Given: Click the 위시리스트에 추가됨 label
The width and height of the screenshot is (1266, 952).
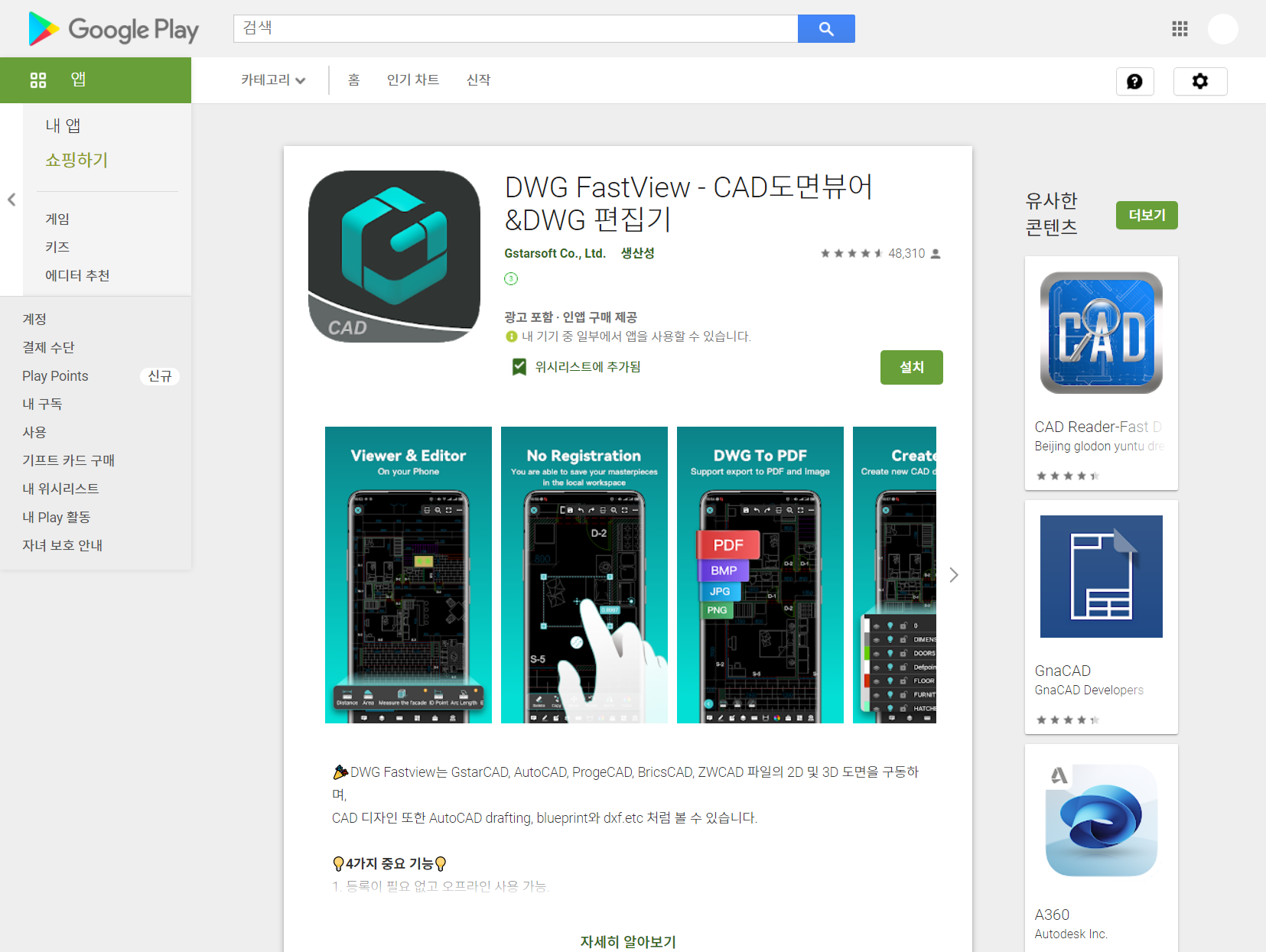Looking at the screenshot, I should 587,367.
